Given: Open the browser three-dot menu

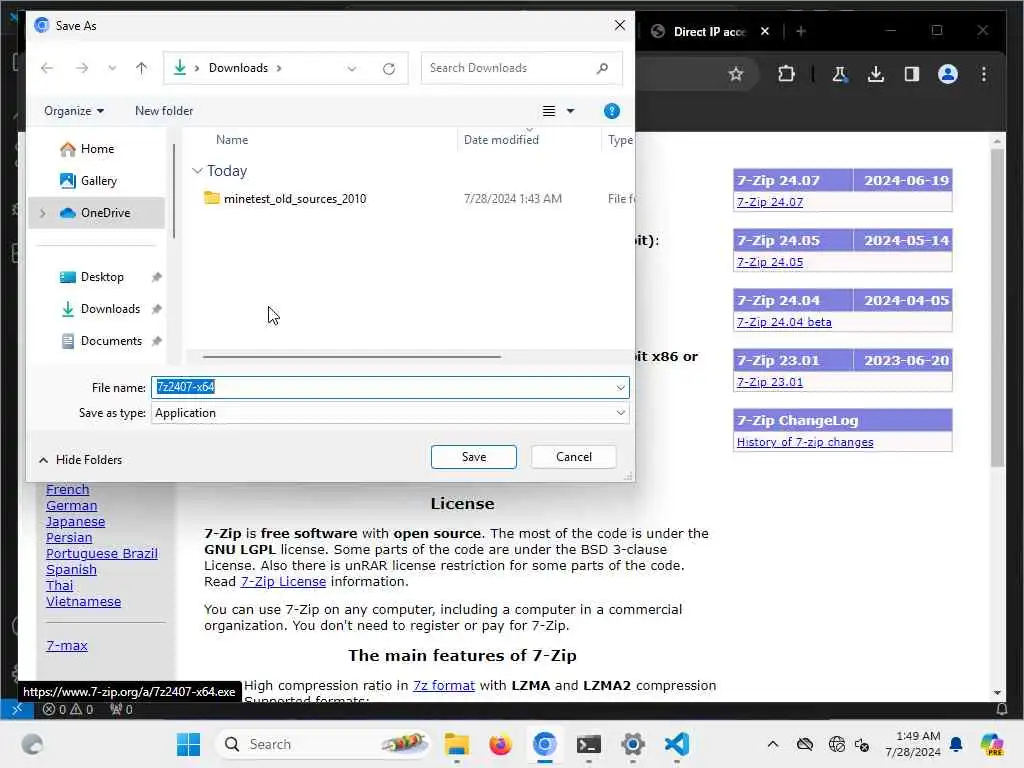Looking at the screenshot, I should coord(984,74).
